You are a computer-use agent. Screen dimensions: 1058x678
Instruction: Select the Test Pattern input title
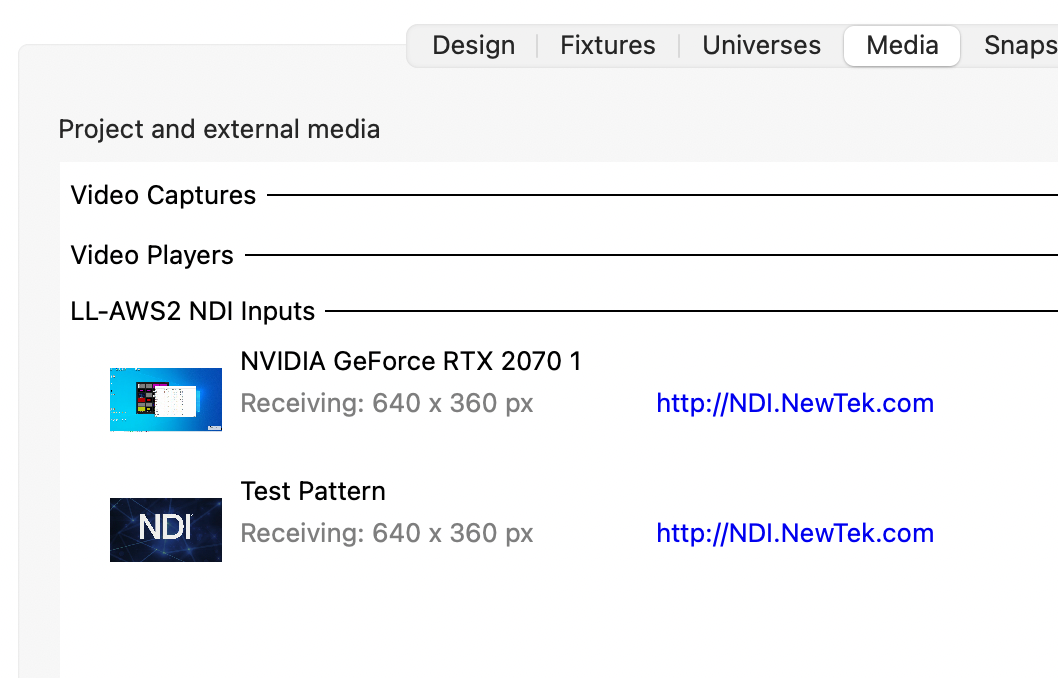313,491
